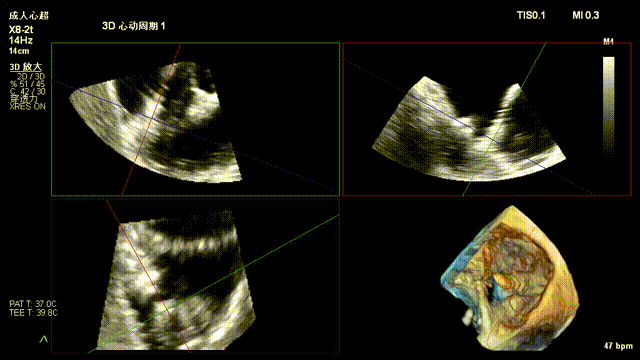Select the red-bordered top-right MPR pane
This screenshot has width=640, height=360.
487,119
